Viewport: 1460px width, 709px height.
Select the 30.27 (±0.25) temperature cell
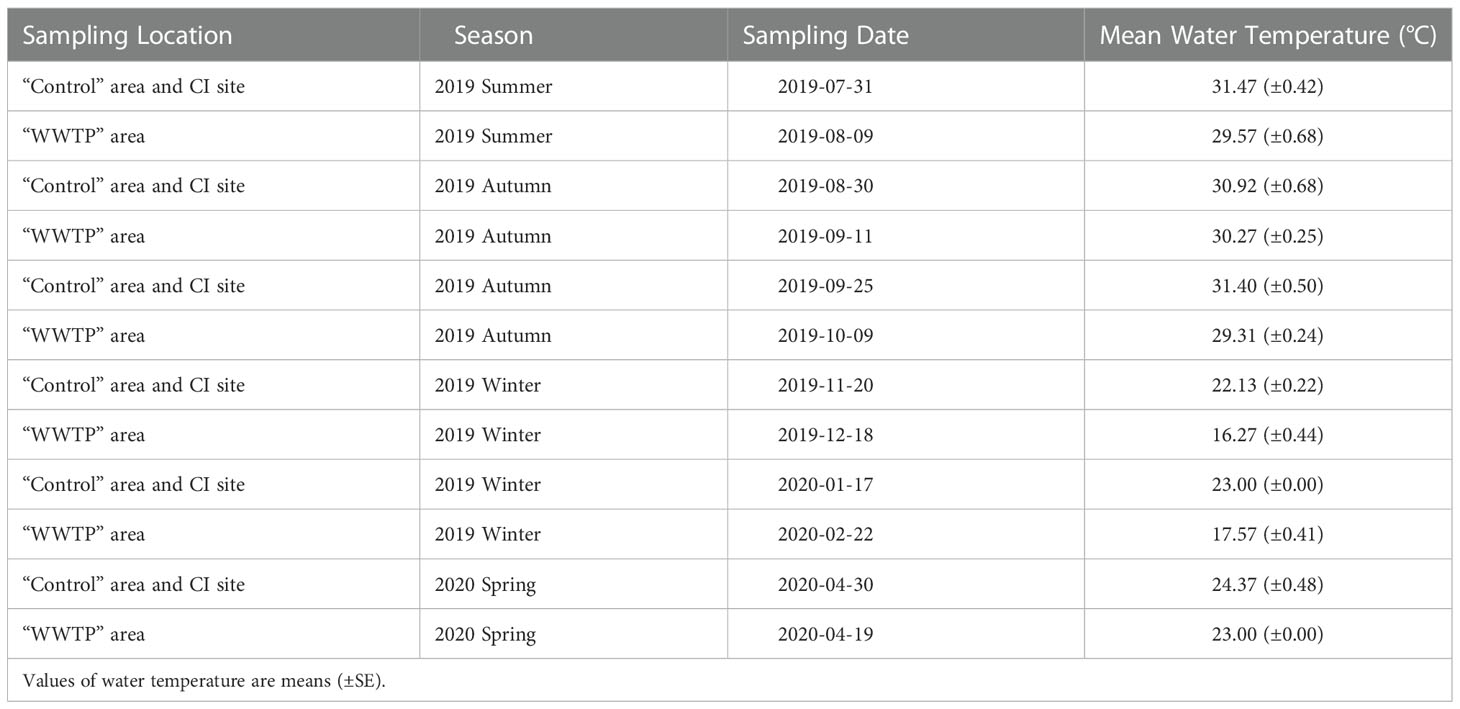point(1267,236)
